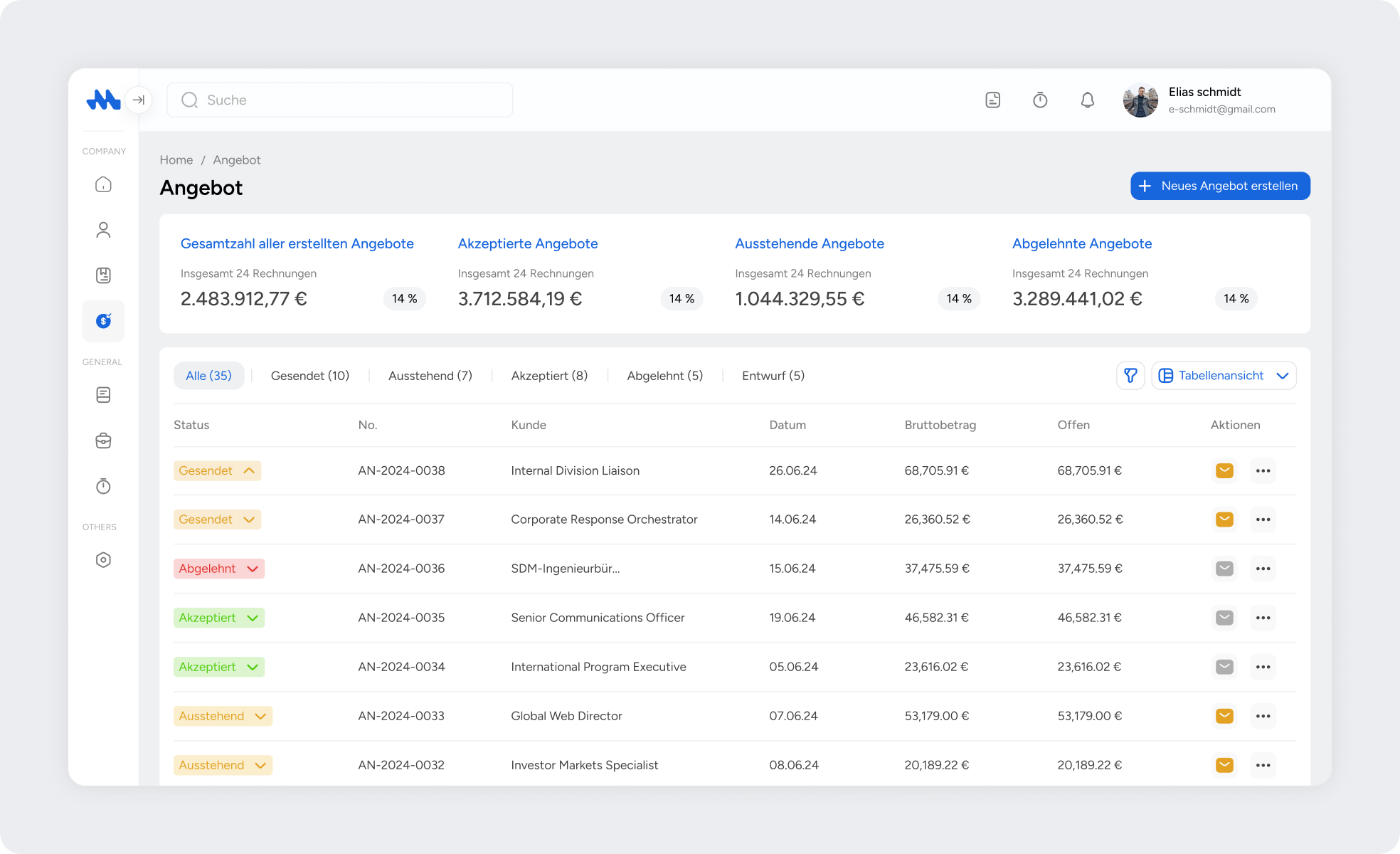Open the hexagon settings icon in sidebar

[103, 560]
